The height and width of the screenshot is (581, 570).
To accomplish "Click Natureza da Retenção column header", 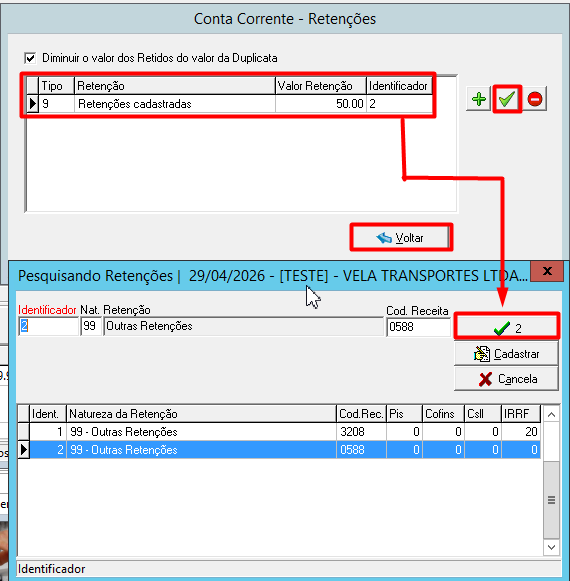I will [201, 414].
